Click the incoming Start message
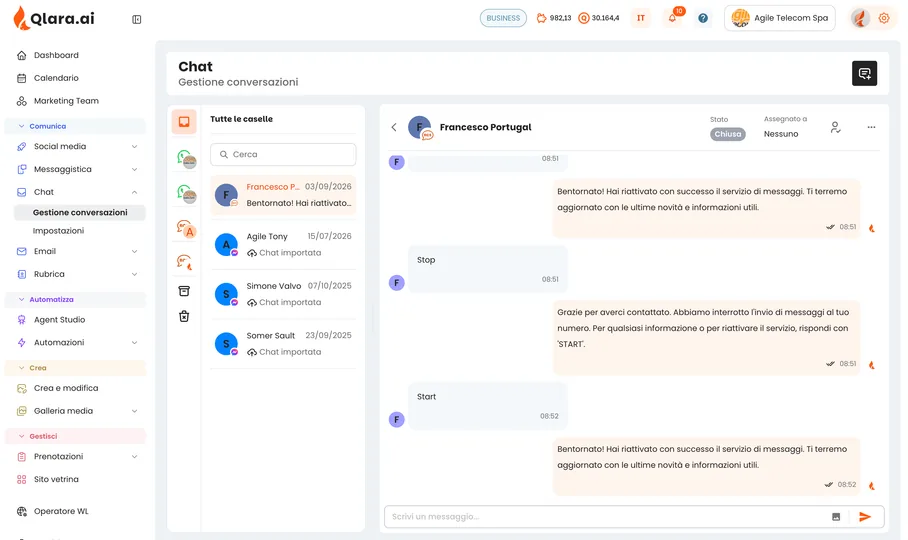 488,406
